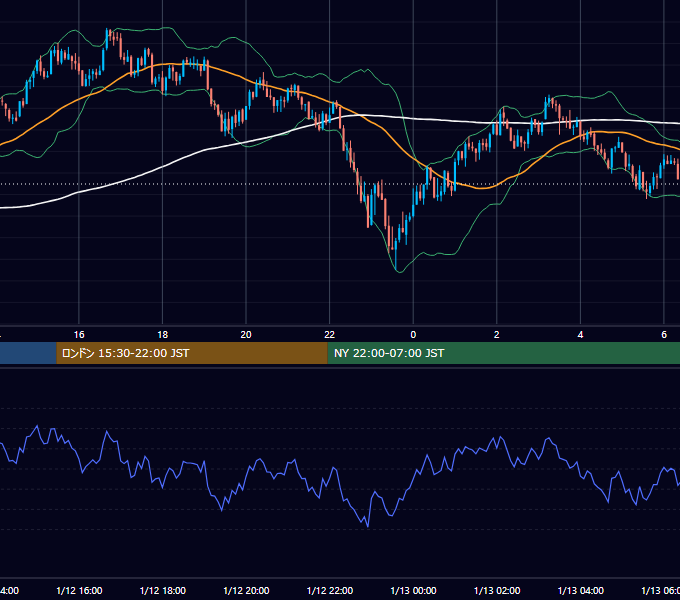Image resolution: width=680 pixels, height=600 pixels.
Task: Click the 1/13 00:00 label on the lower axis
Action: point(413,590)
